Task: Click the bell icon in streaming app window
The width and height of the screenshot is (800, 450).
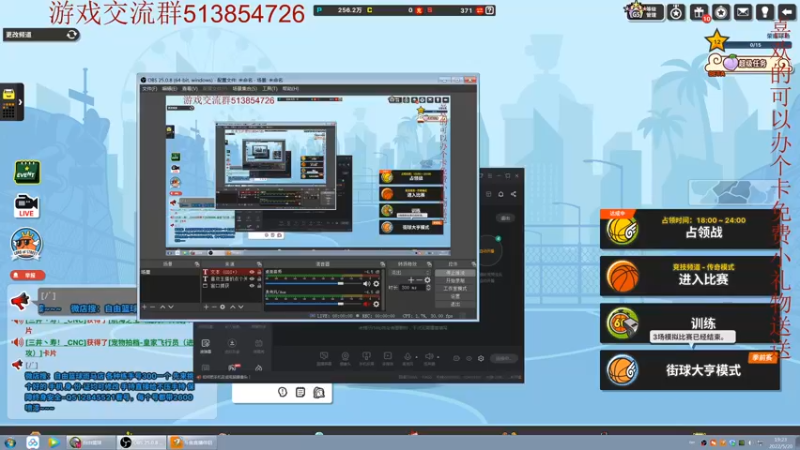Action: [x=501, y=194]
